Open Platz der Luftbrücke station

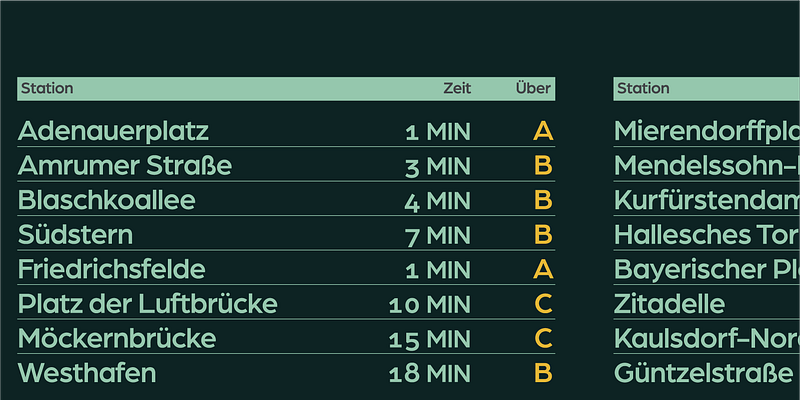click(147, 304)
